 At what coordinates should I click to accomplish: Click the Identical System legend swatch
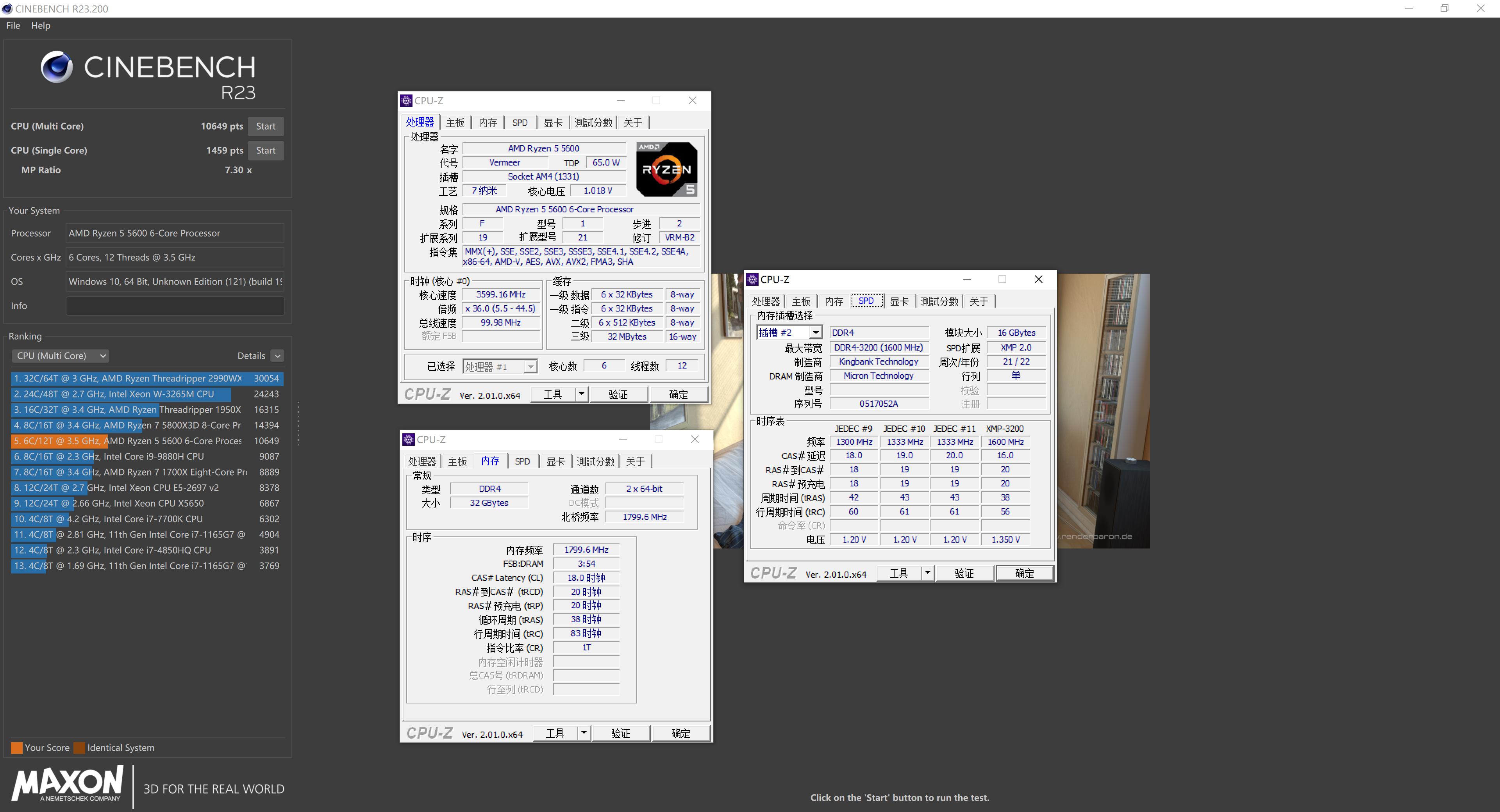click(x=79, y=747)
